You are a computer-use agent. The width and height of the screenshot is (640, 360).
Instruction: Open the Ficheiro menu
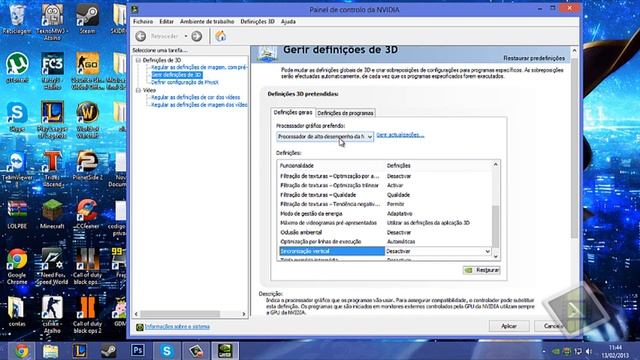143,22
